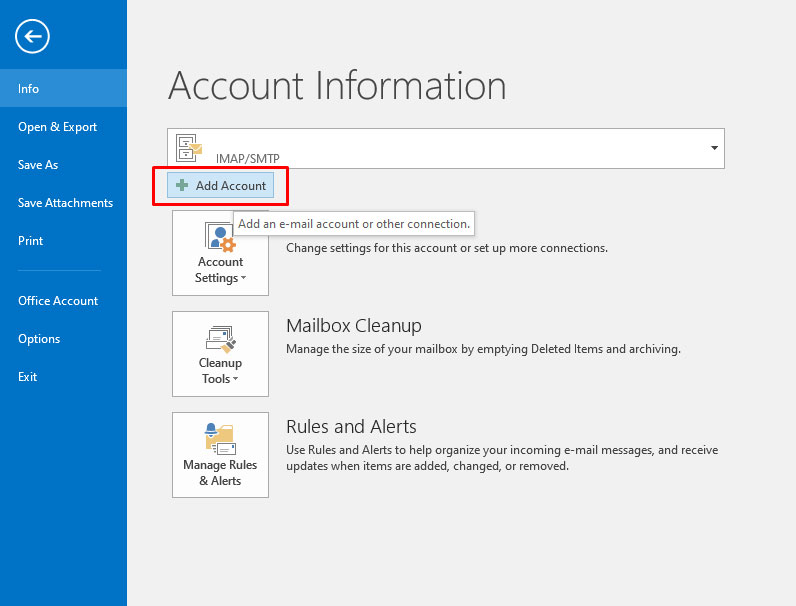This screenshot has height=606, width=796.
Task: Open the Account Settings dropdown button
Action: tap(220, 253)
